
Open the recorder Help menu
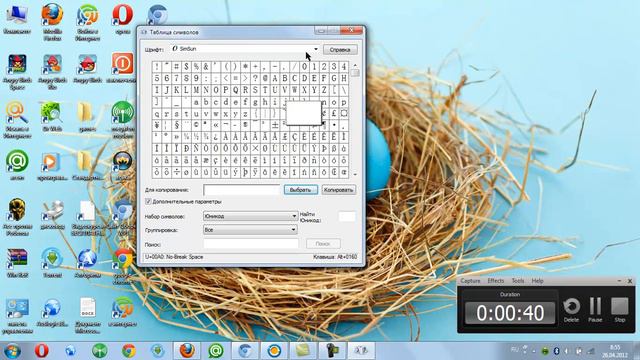tap(537, 281)
